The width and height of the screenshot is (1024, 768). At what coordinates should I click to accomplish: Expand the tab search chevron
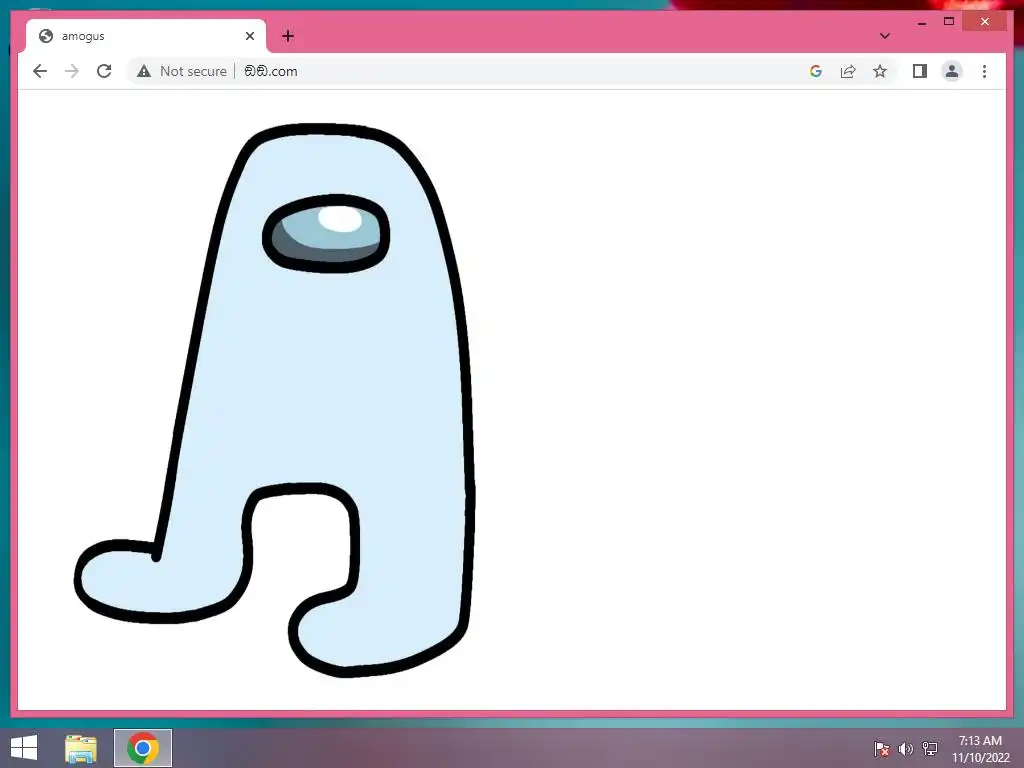pos(884,36)
